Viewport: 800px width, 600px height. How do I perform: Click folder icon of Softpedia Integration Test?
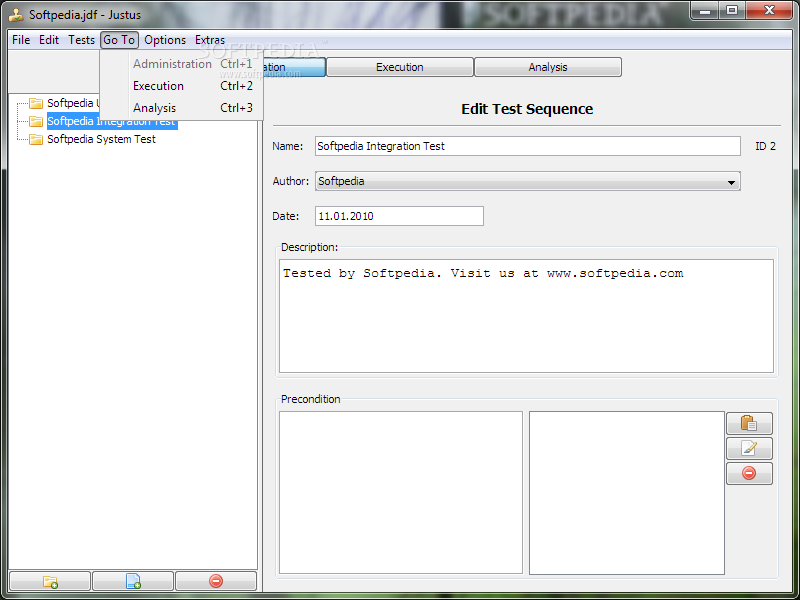pos(36,121)
